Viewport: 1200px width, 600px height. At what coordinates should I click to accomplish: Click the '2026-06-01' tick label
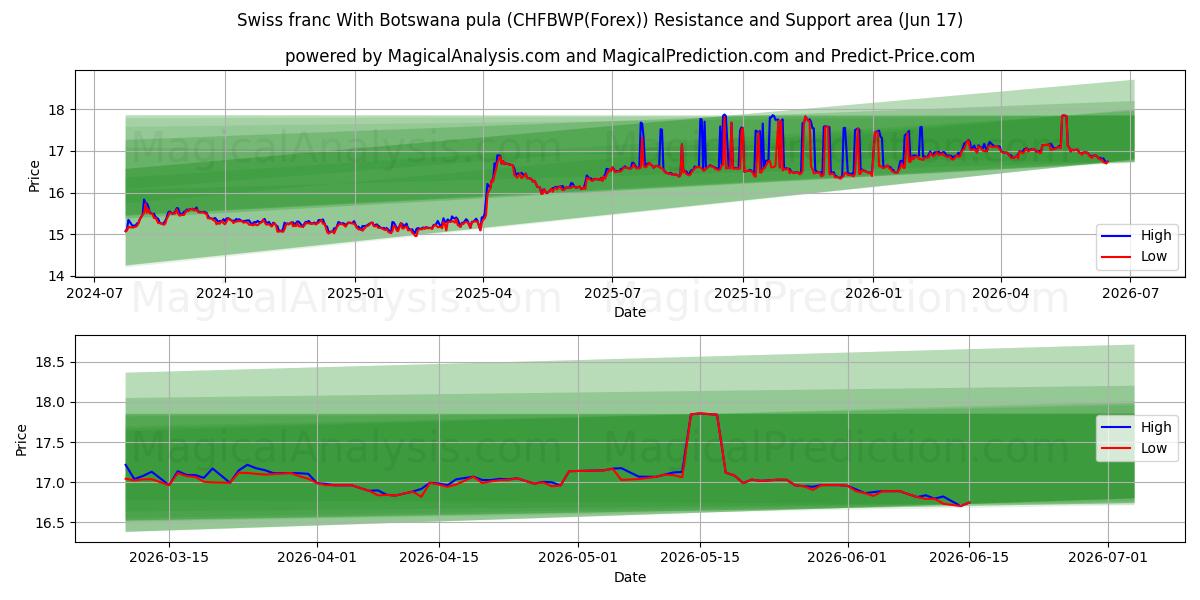pyautogui.click(x=848, y=560)
